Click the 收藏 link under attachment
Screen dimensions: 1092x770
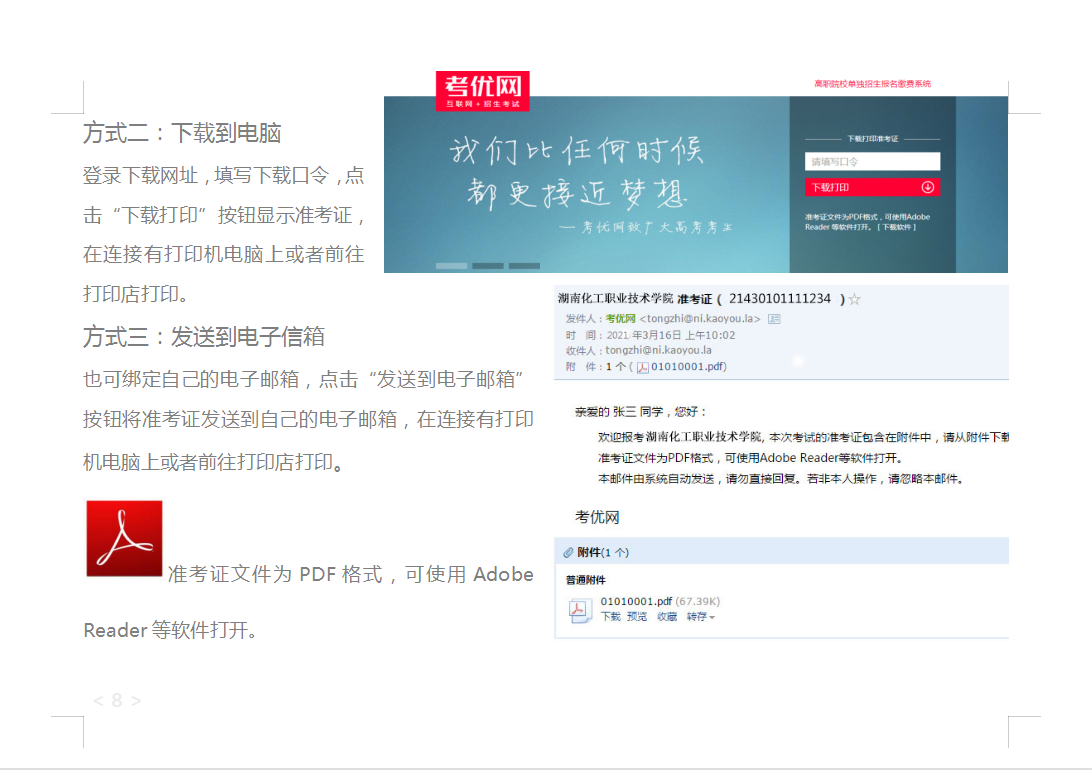[x=666, y=617]
